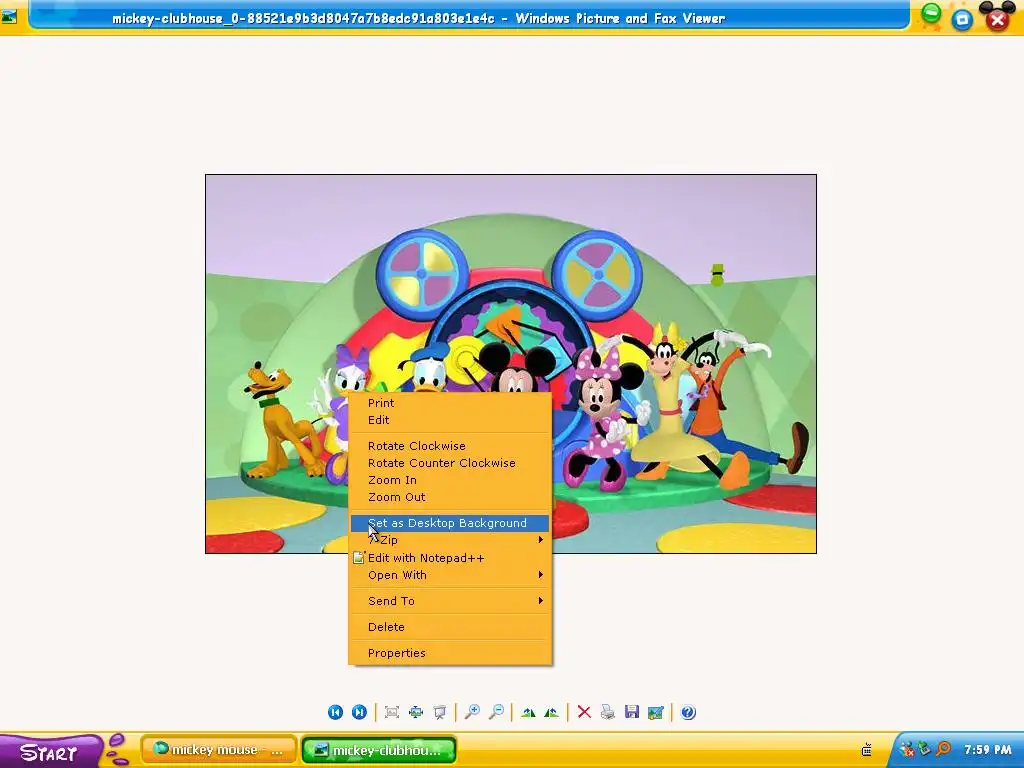The height and width of the screenshot is (768, 1024).
Task: Click Set as Desktop Background
Action: 450,523
